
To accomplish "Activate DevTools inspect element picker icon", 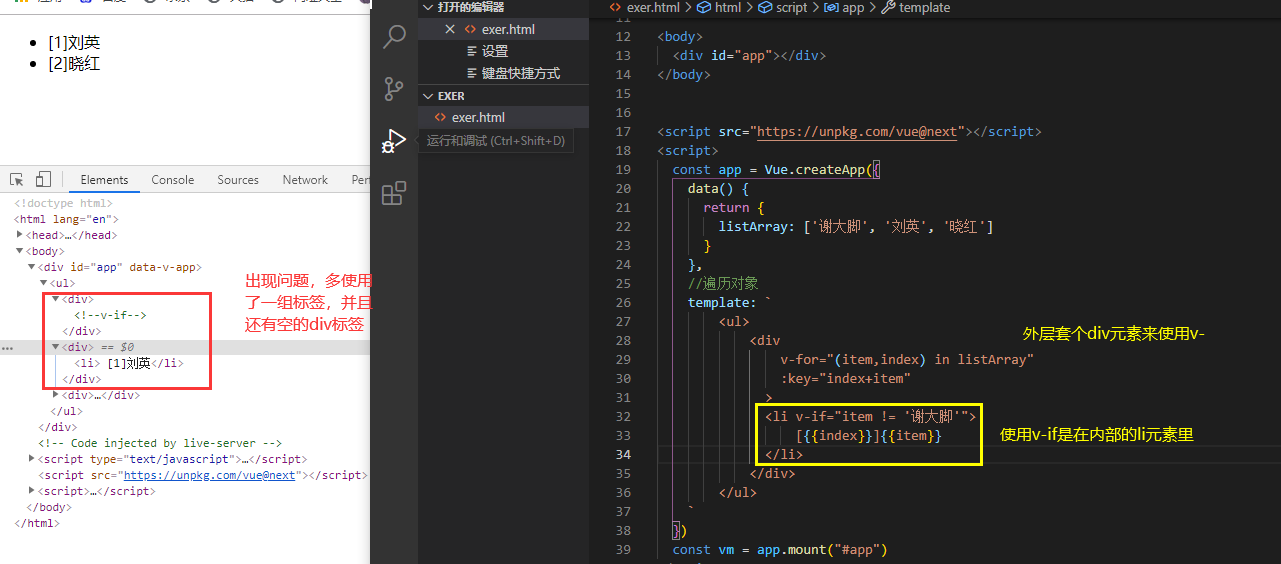I will 17,180.
